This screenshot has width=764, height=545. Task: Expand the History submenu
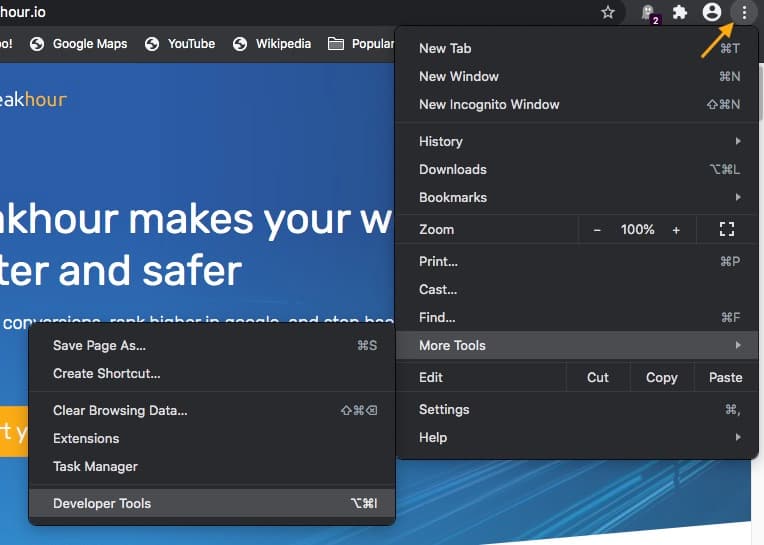click(577, 141)
